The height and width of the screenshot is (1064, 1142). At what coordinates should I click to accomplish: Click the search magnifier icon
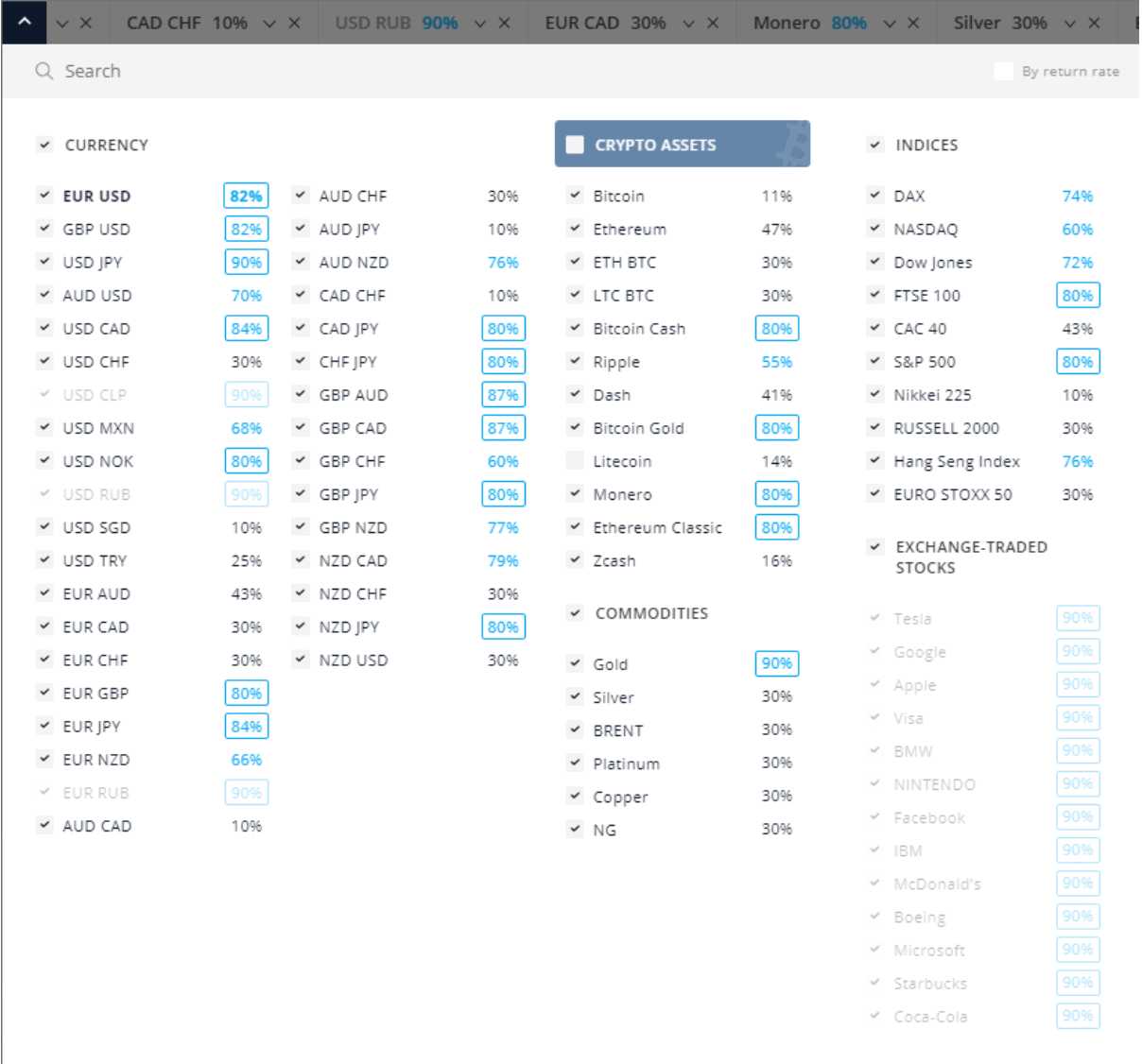click(x=43, y=71)
